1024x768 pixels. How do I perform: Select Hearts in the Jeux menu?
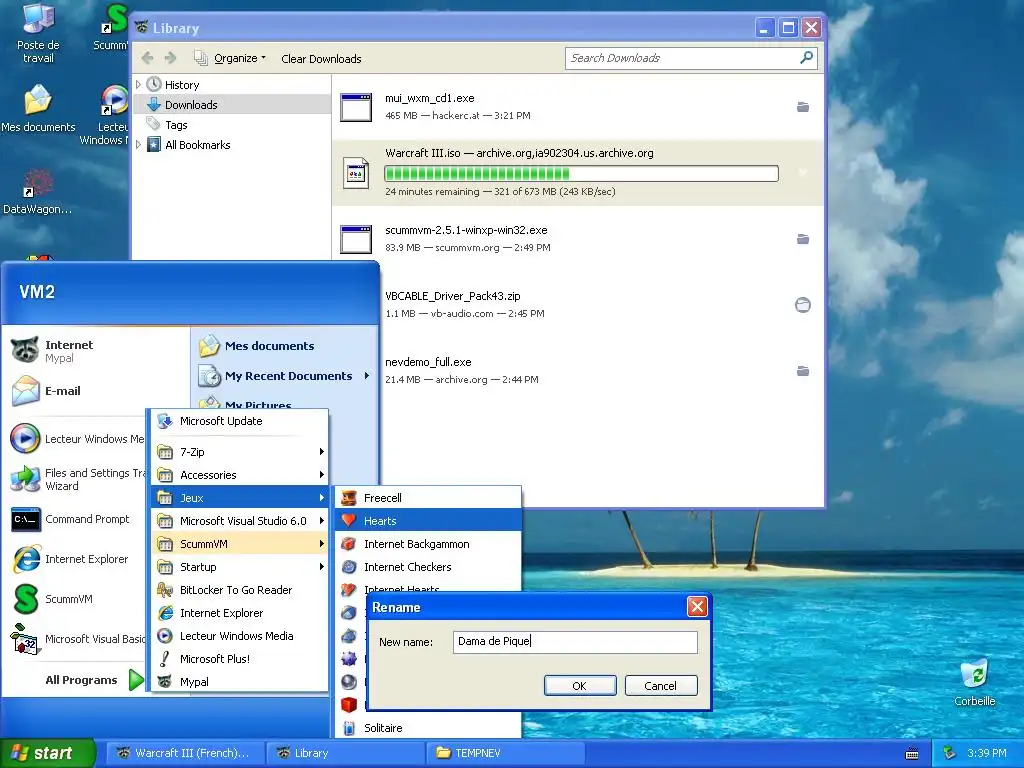tap(428, 520)
